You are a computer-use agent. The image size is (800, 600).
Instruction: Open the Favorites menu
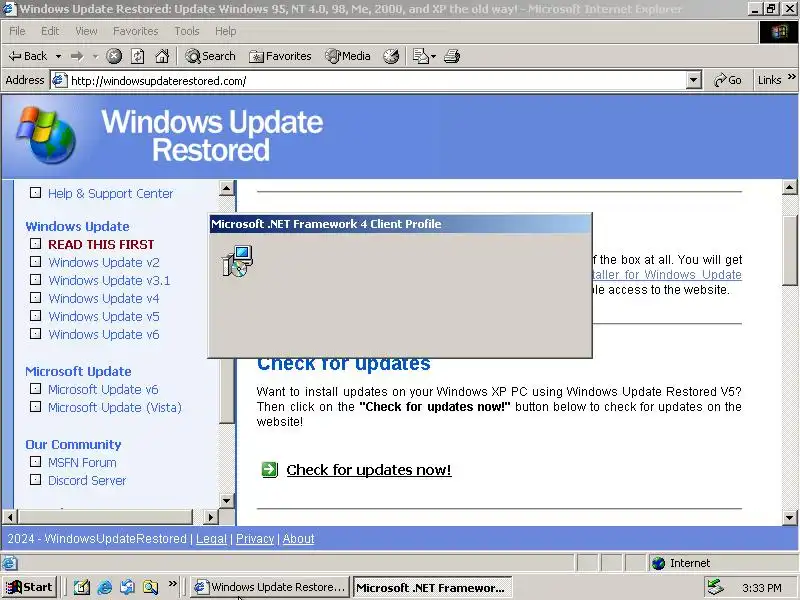pyautogui.click(x=135, y=31)
